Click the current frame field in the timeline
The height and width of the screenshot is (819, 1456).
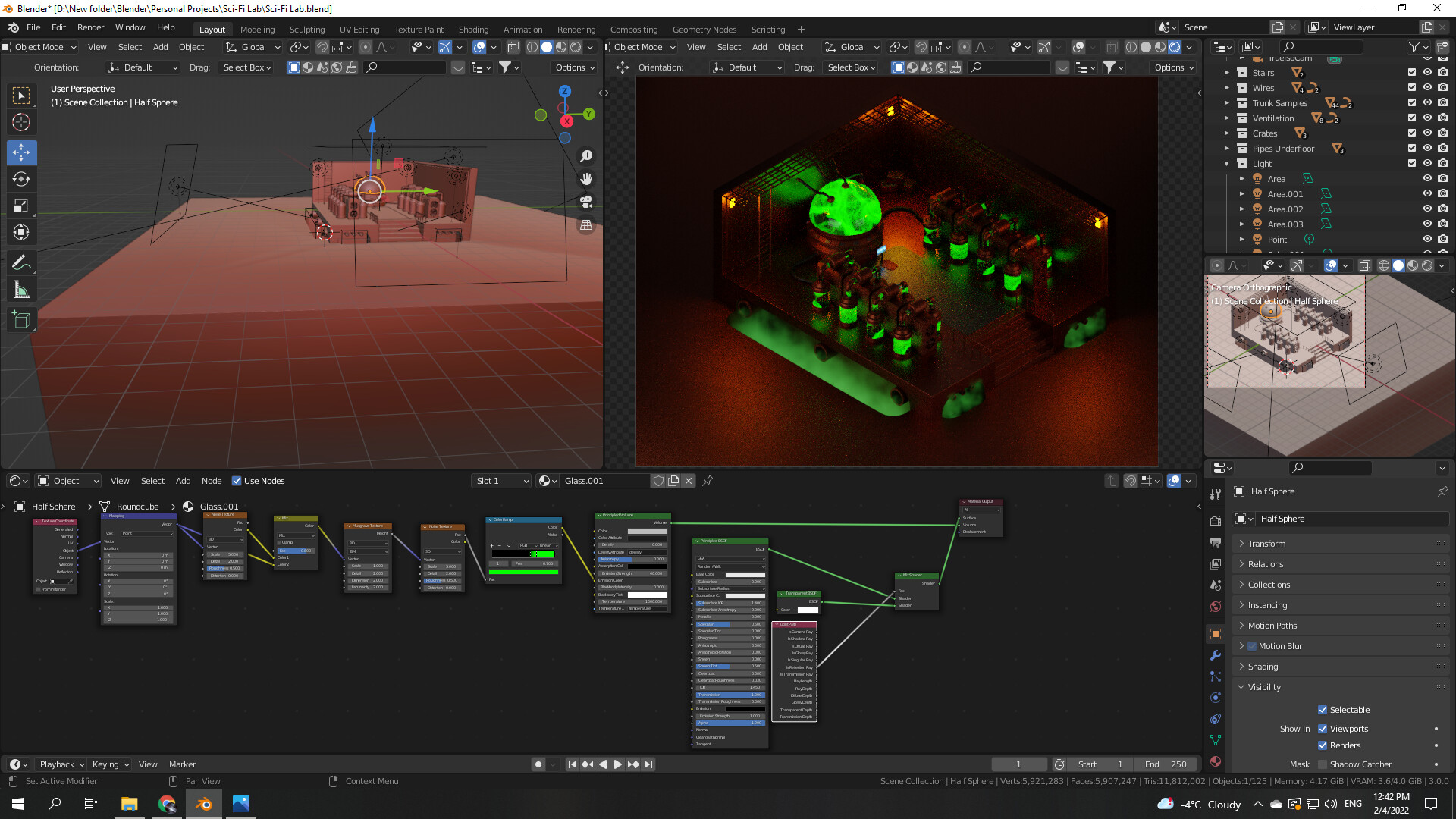click(x=1018, y=764)
